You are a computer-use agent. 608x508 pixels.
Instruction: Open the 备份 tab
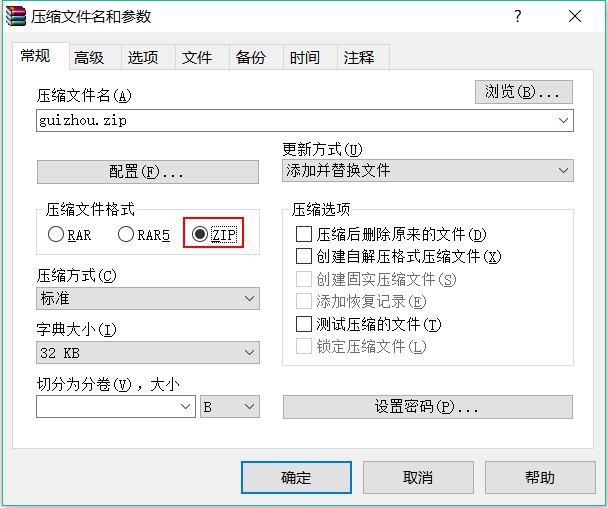pos(250,58)
